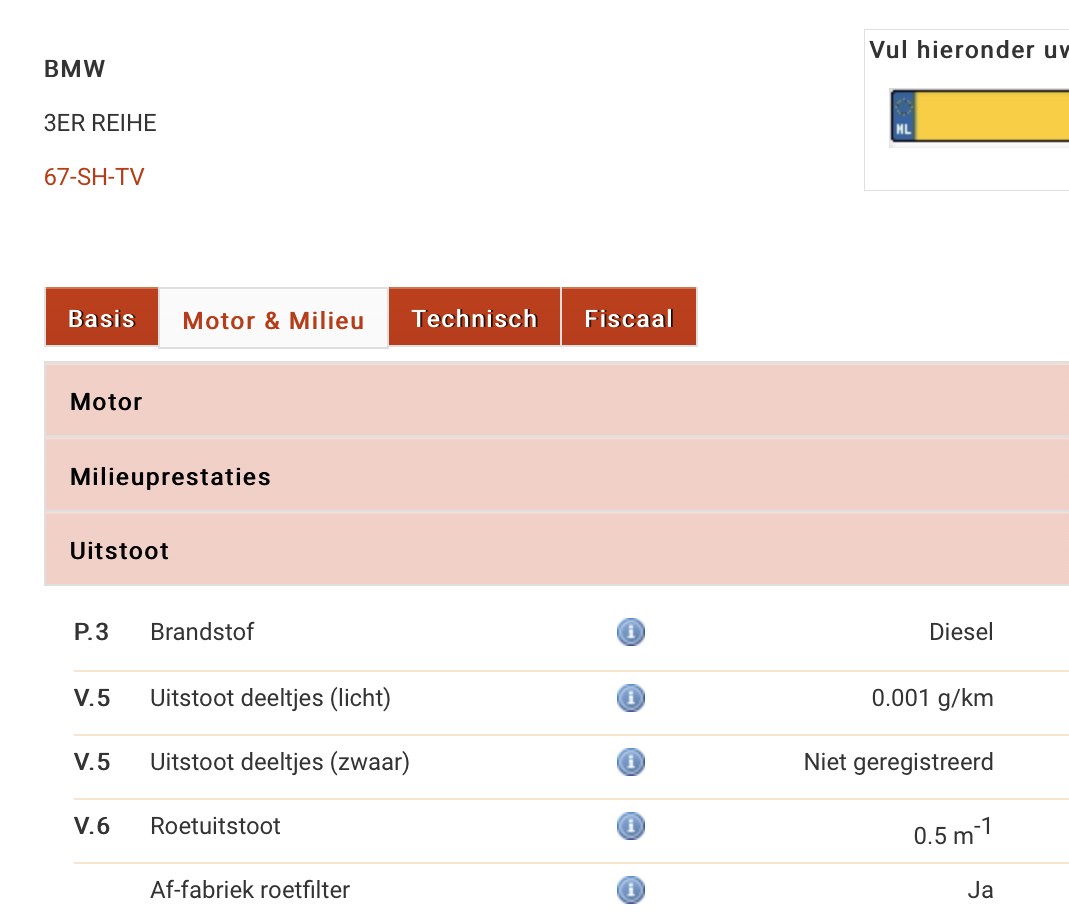Click the Ja roetfilter value

click(x=980, y=890)
